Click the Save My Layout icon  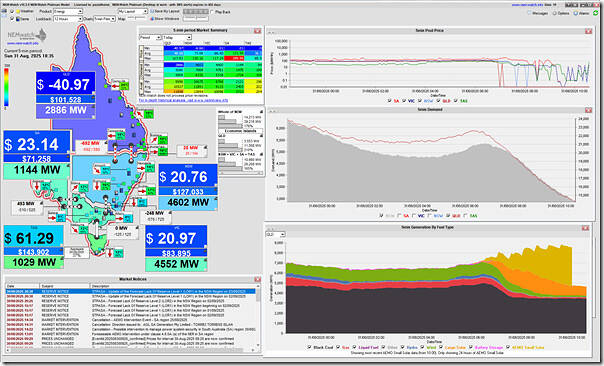[152, 12]
